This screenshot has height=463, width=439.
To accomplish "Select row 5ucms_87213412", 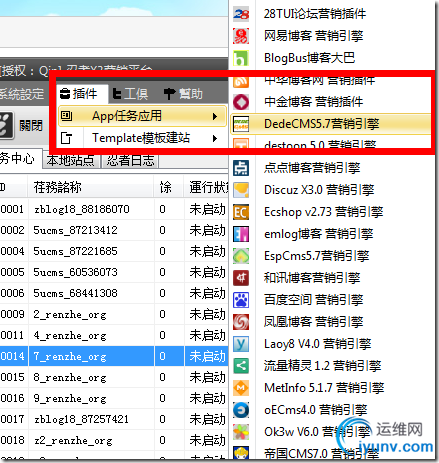I will 114,230.
